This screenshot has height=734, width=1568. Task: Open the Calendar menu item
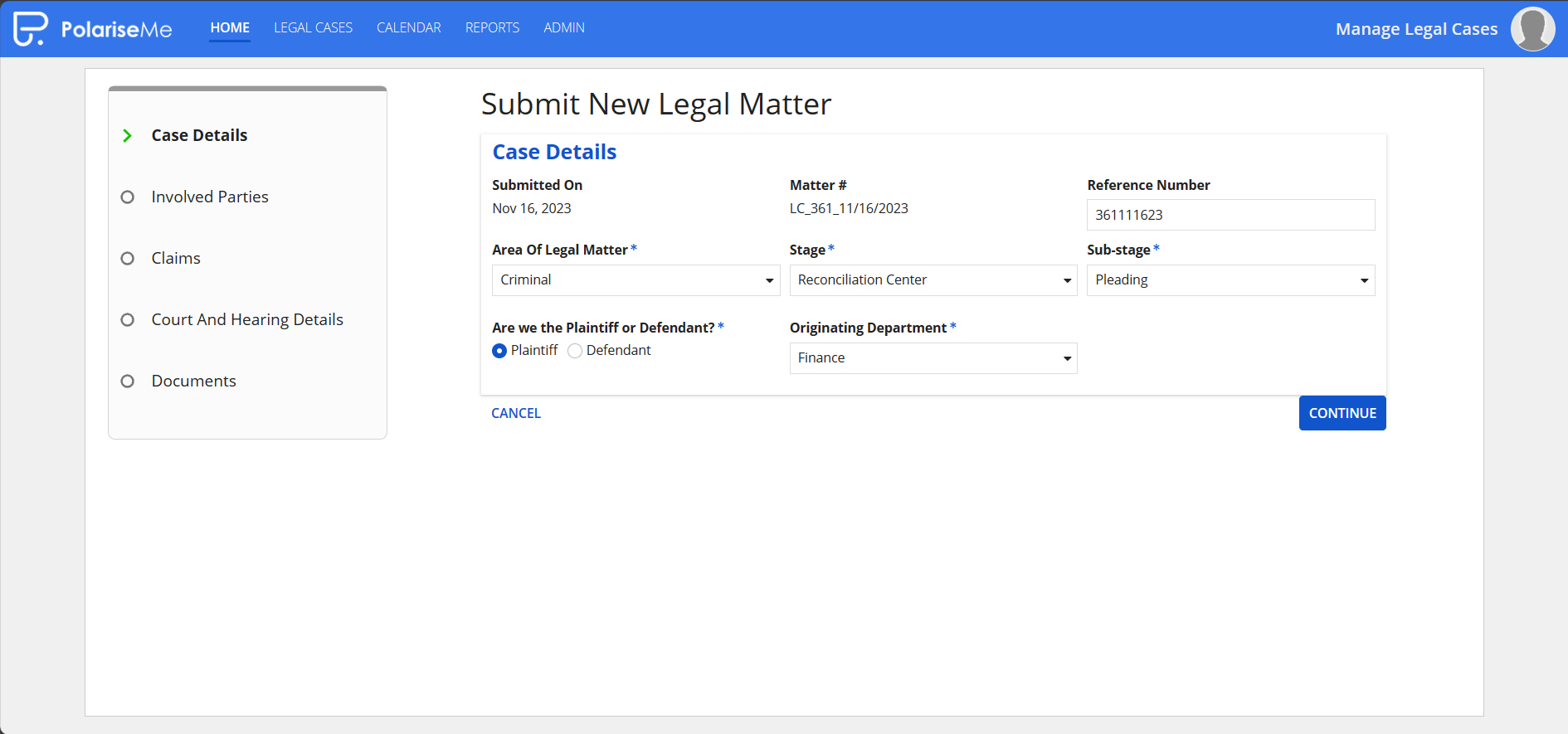(x=409, y=28)
